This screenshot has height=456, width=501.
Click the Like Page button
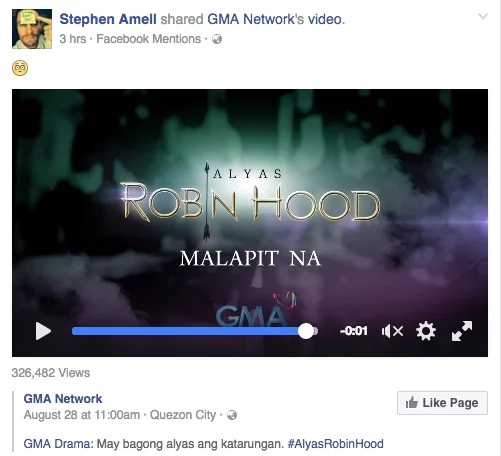tap(442, 403)
